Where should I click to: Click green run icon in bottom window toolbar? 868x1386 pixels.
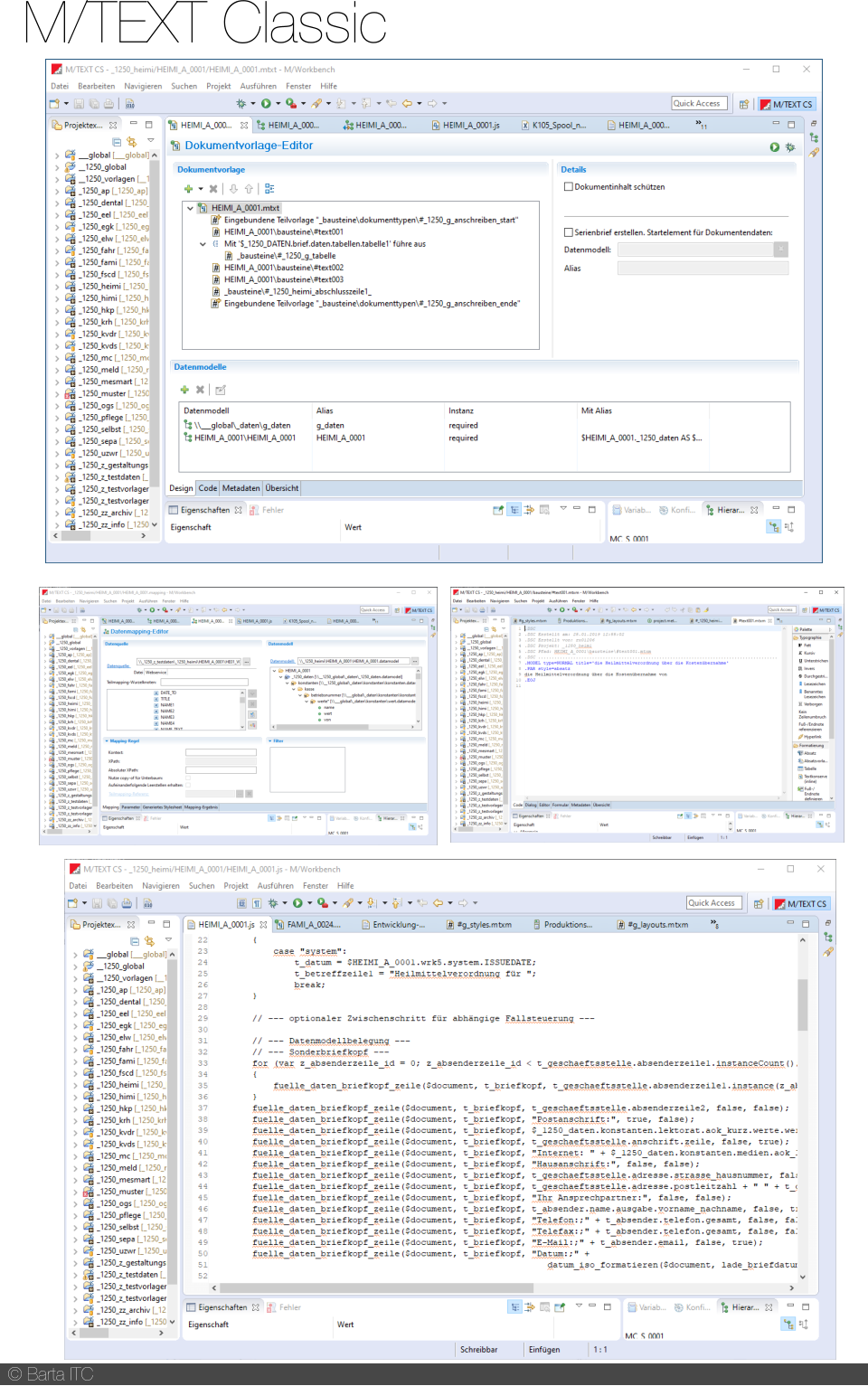pyautogui.click(x=297, y=902)
